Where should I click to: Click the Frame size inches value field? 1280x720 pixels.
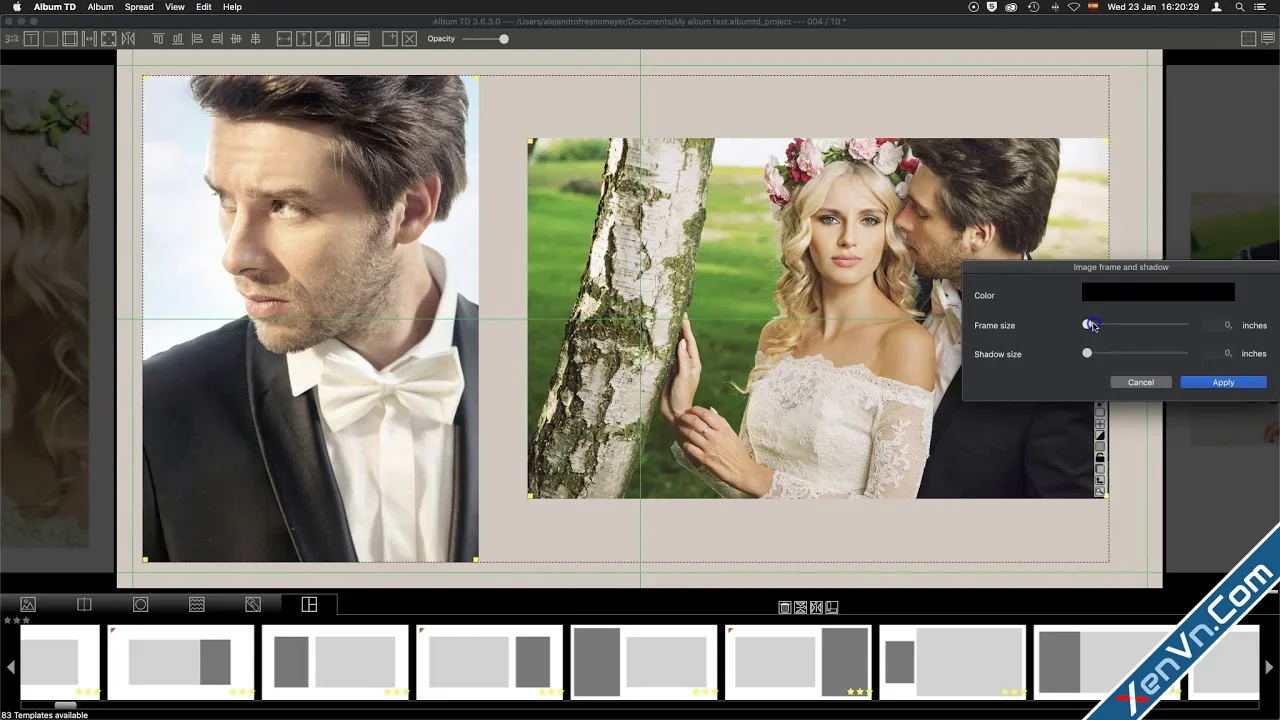(1216, 325)
